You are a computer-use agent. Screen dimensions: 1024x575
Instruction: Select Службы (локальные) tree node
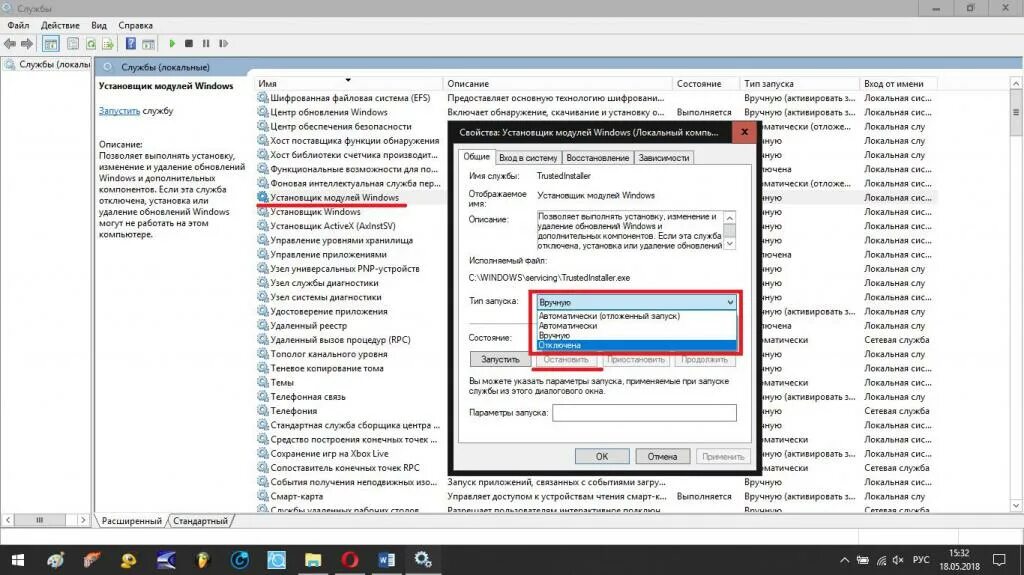coord(49,65)
